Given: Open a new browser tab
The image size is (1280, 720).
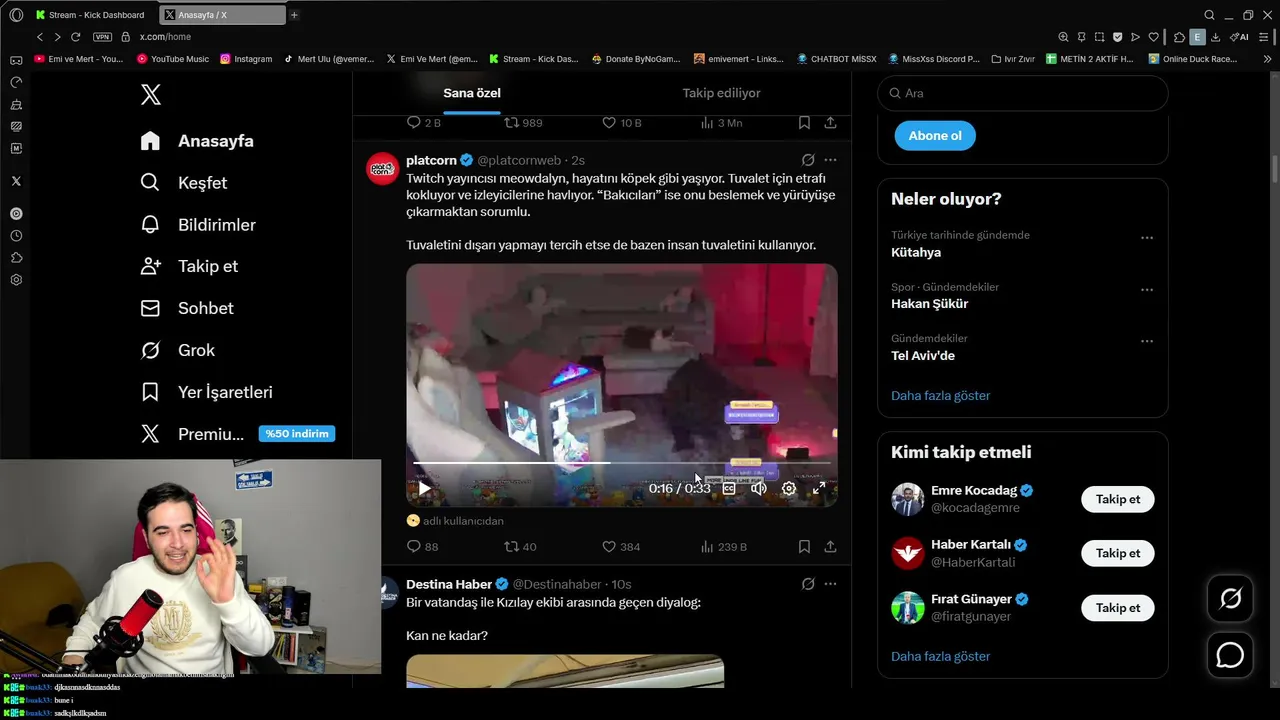Looking at the screenshot, I should (294, 15).
